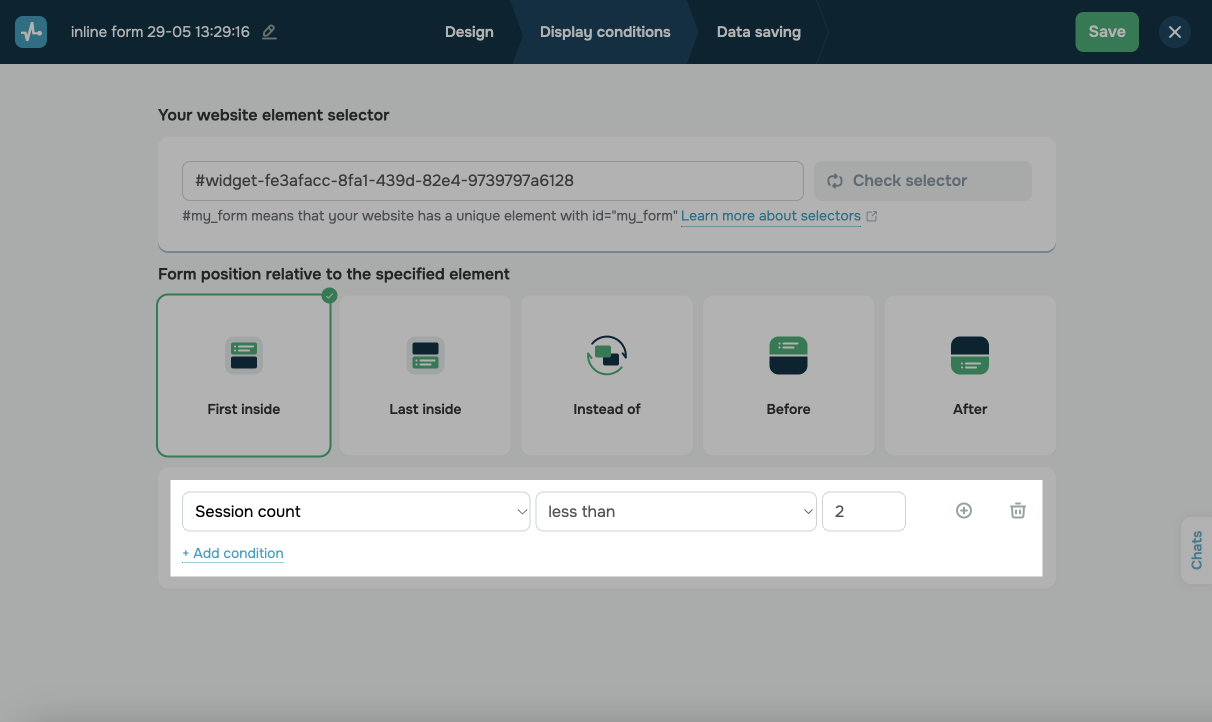Open the Display conditions tab

click(x=605, y=32)
